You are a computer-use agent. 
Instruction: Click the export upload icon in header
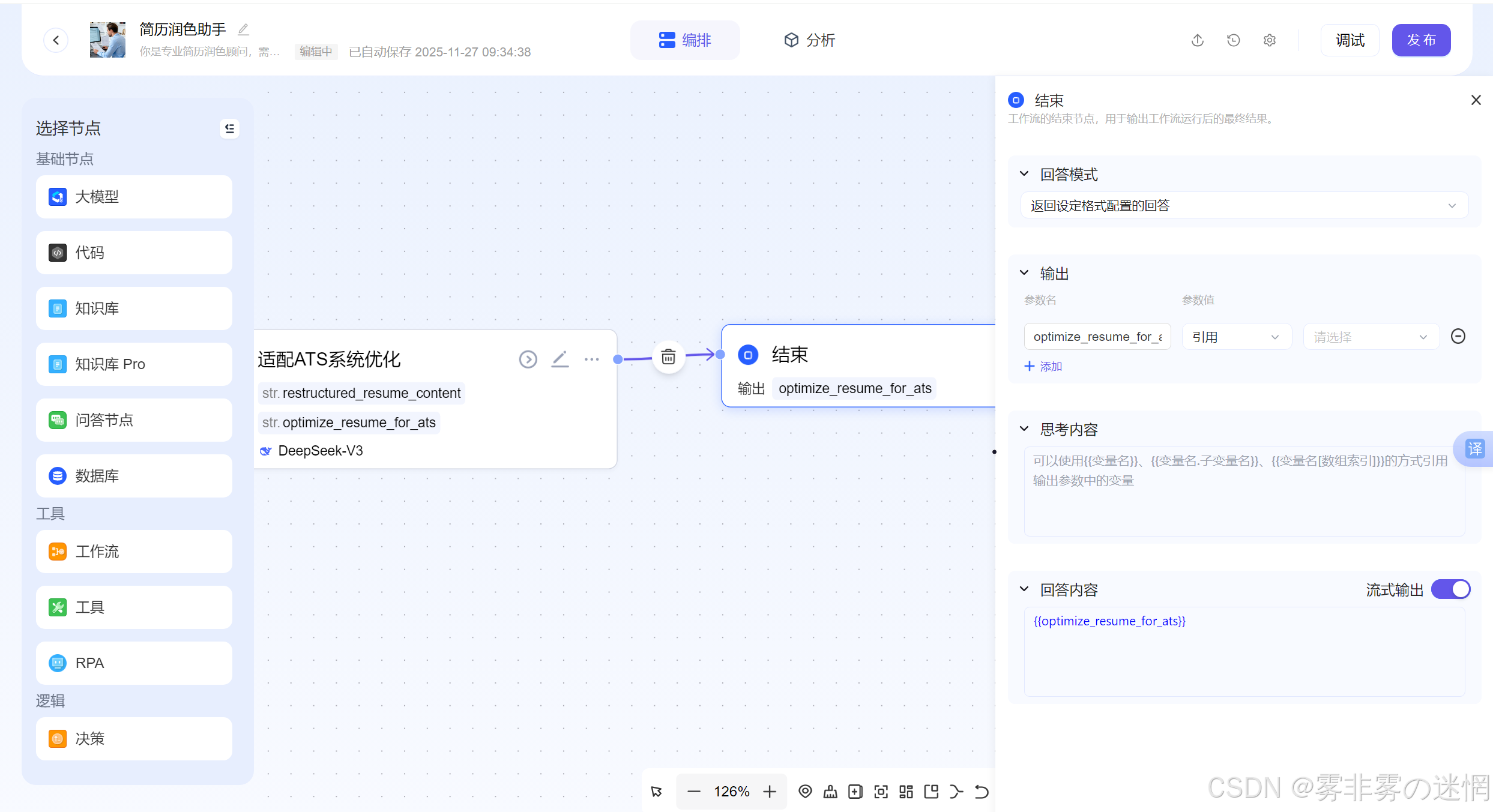click(x=1197, y=40)
